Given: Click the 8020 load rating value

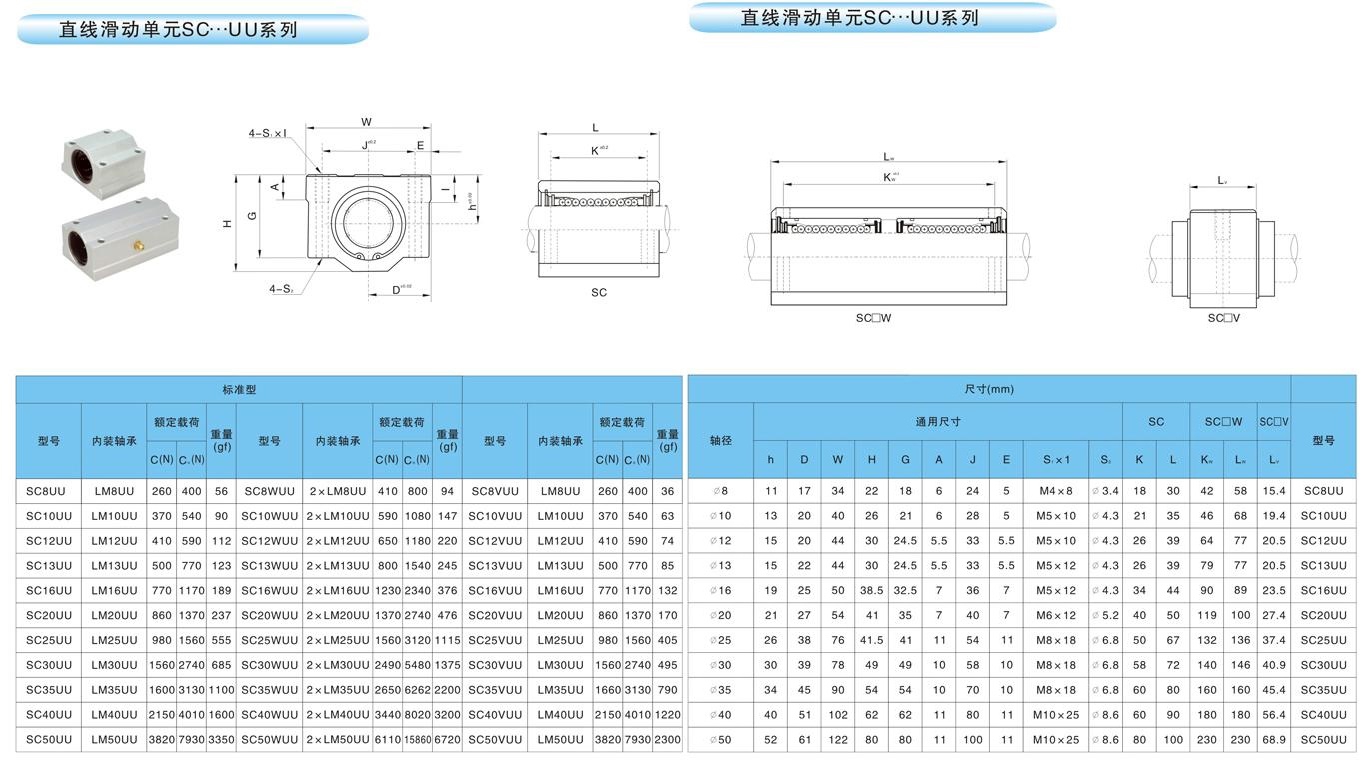Looking at the screenshot, I should tap(417, 715).
